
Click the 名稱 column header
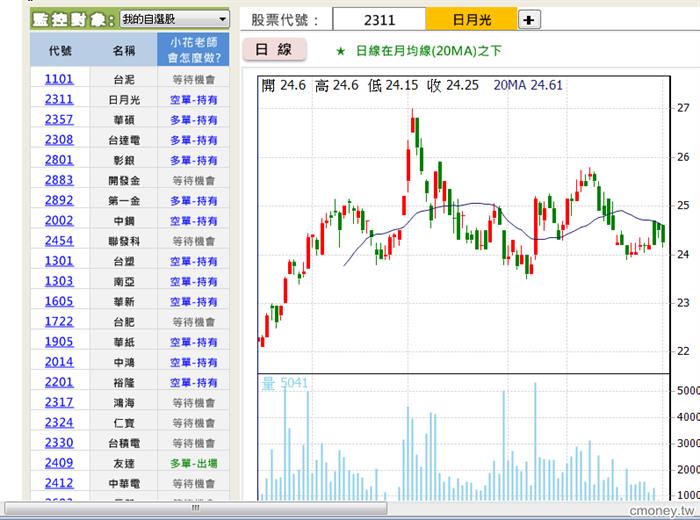(x=124, y=50)
